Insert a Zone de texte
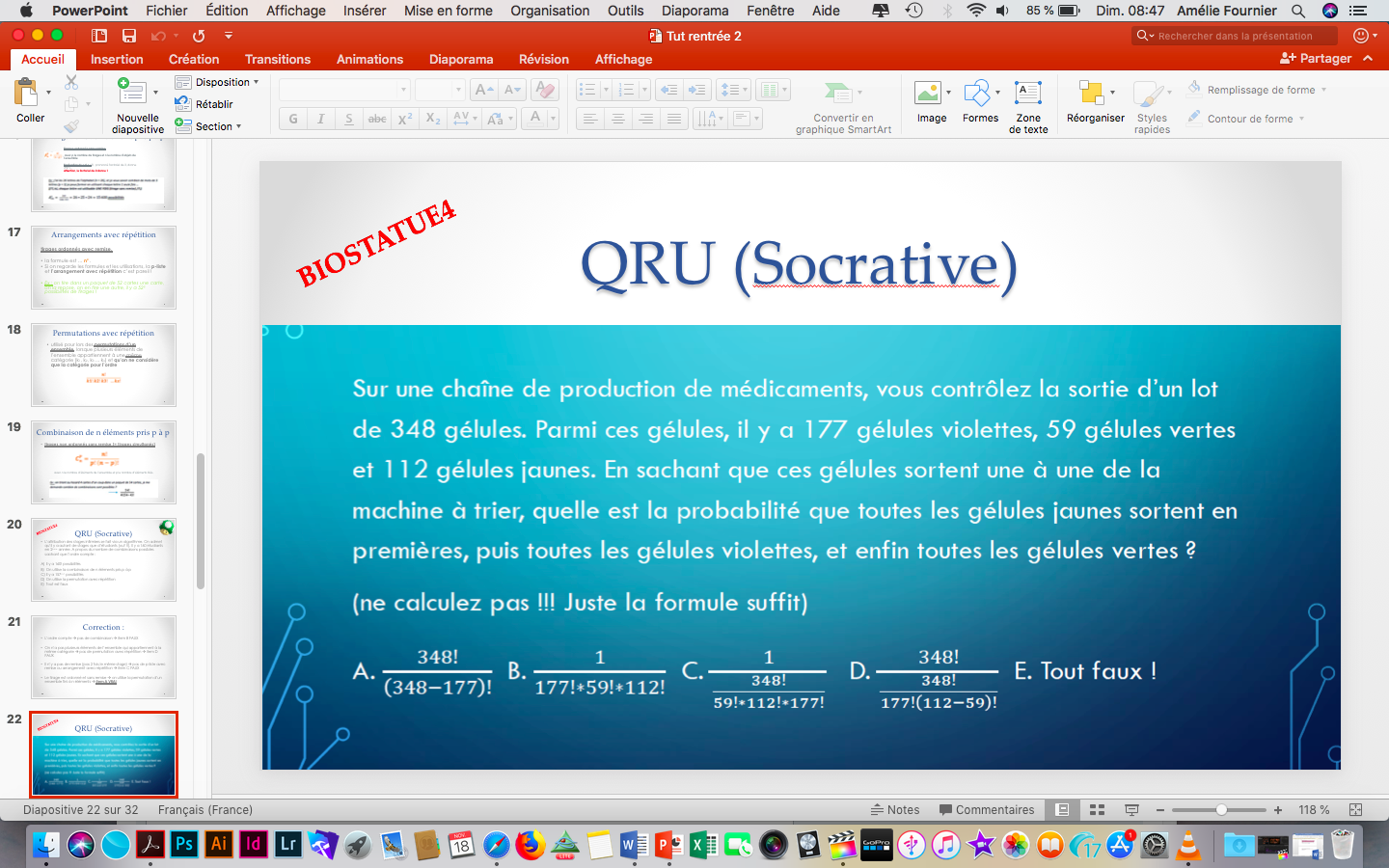Screen dimensions: 1389x868 (1028, 95)
